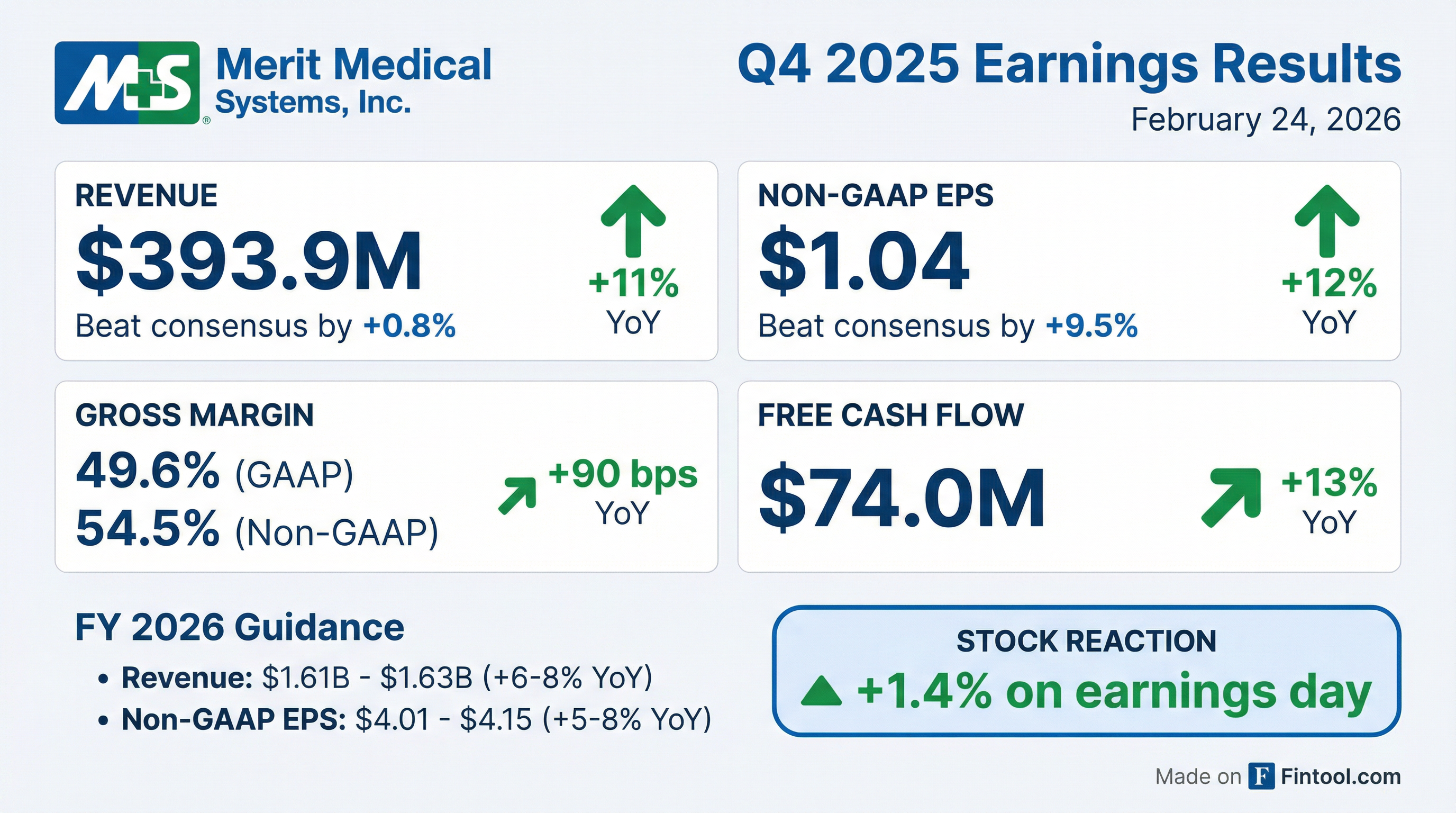Click the Merit Medical M+S logo
The image size is (1456, 813).
pyautogui.click(x=127, y=83)
